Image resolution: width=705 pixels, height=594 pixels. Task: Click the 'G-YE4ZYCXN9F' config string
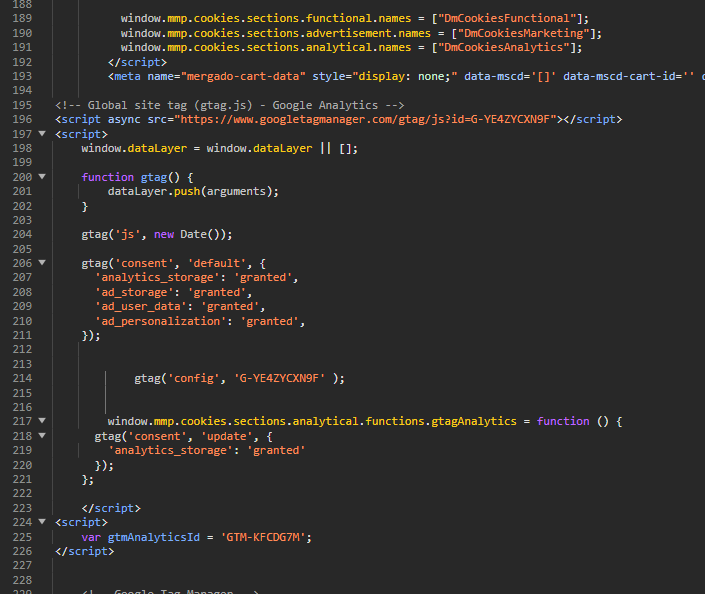[x=279, y=378]
